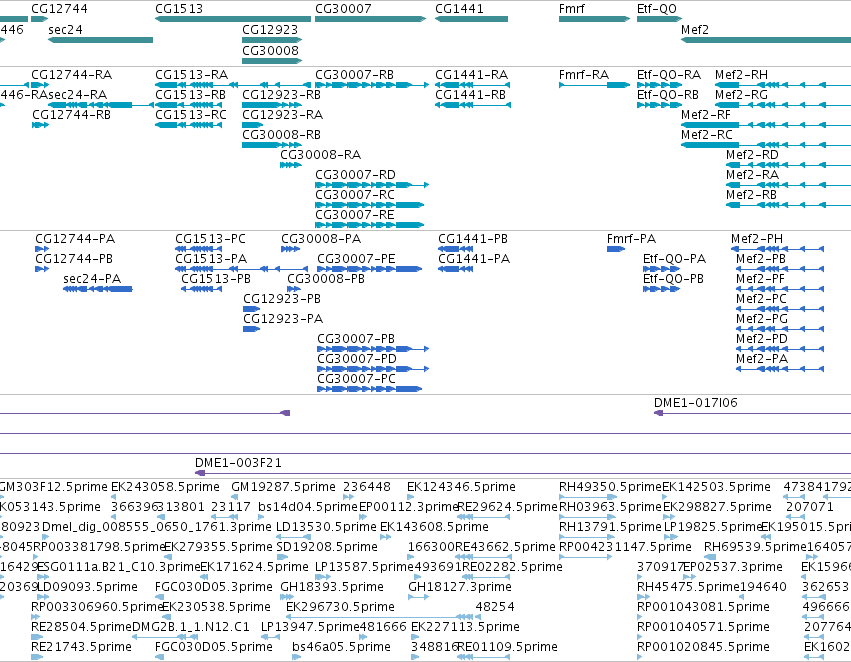Image resolution: width=851 pixels, height=662 pixels.
Task: Click protein CG30007-PE
Action: pos(356,259)
